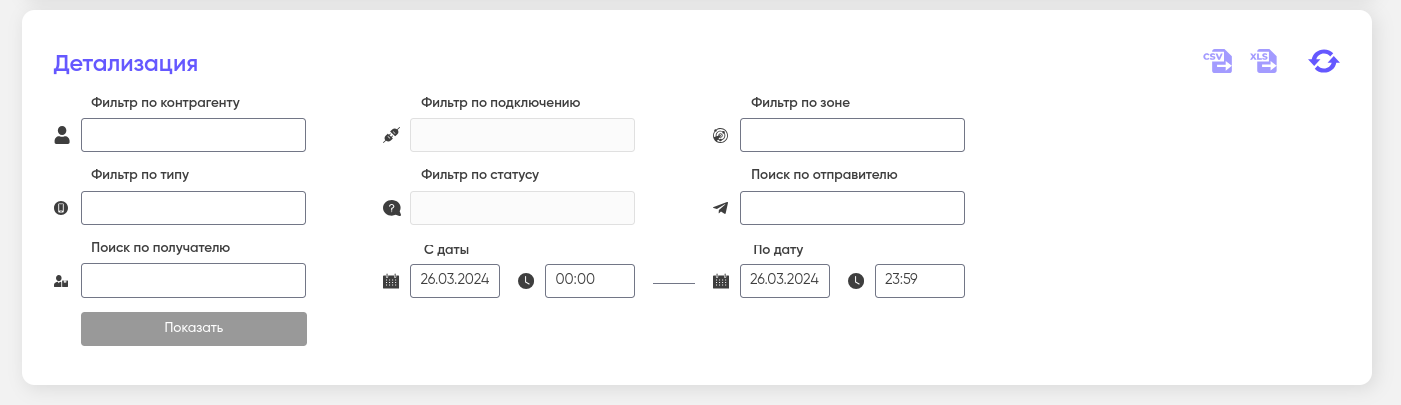
Task: Expand the Фильтр по типу selector
Action: (193, 208)
